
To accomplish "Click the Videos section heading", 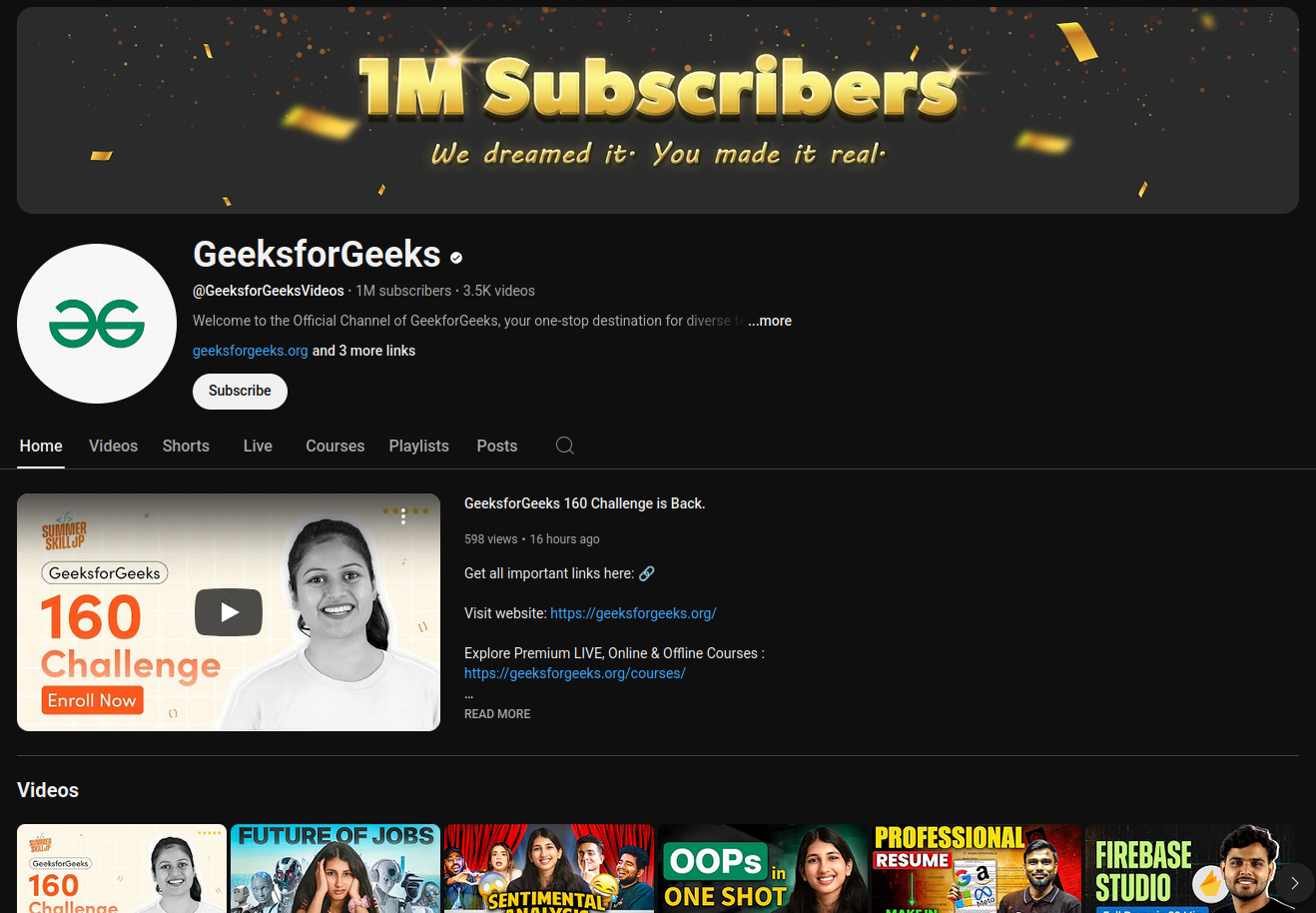I will [x=48, y=790].
